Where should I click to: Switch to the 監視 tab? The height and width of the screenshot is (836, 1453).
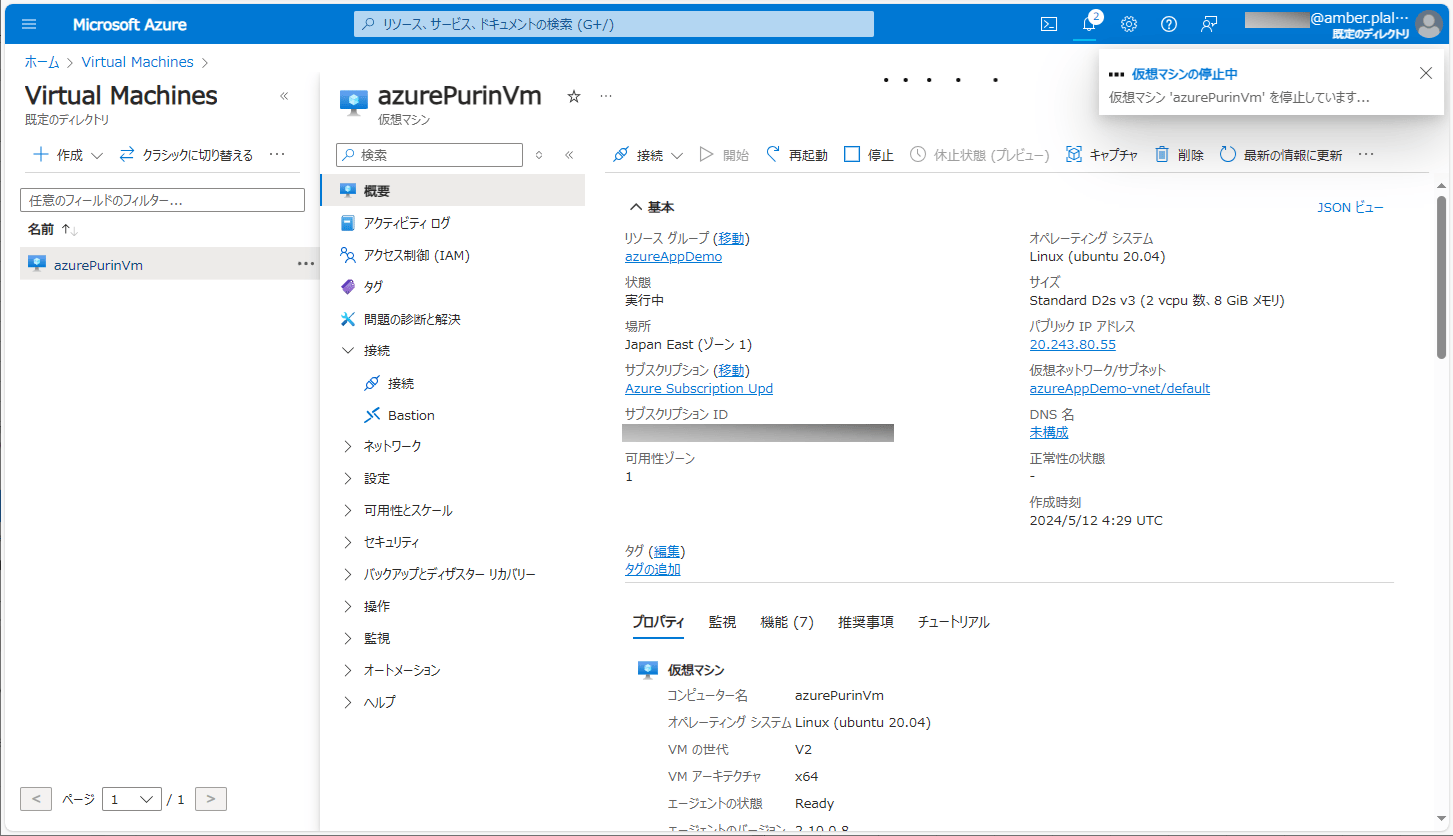722,622
